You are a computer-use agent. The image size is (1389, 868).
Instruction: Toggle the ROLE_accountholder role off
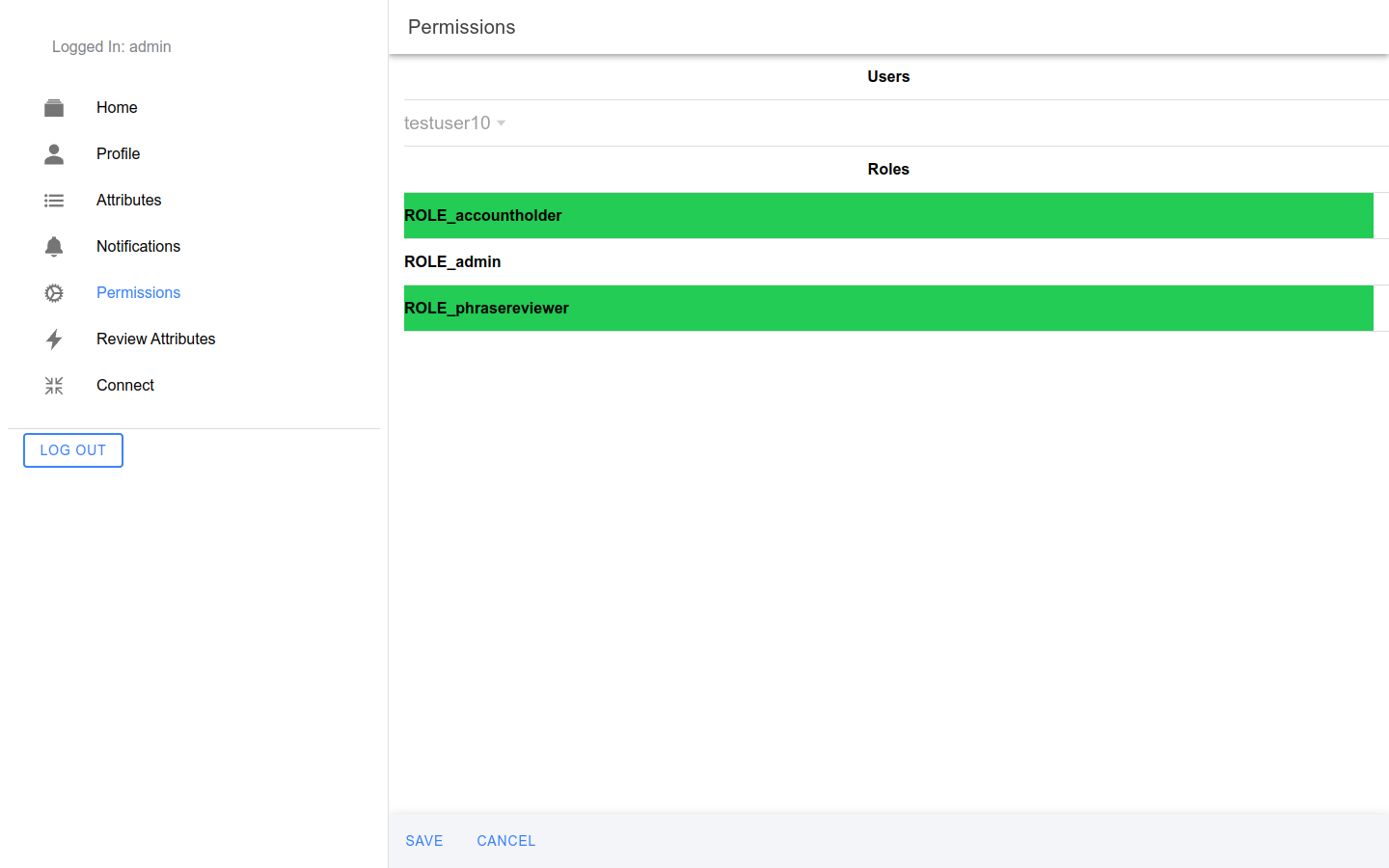pos(887,215)
